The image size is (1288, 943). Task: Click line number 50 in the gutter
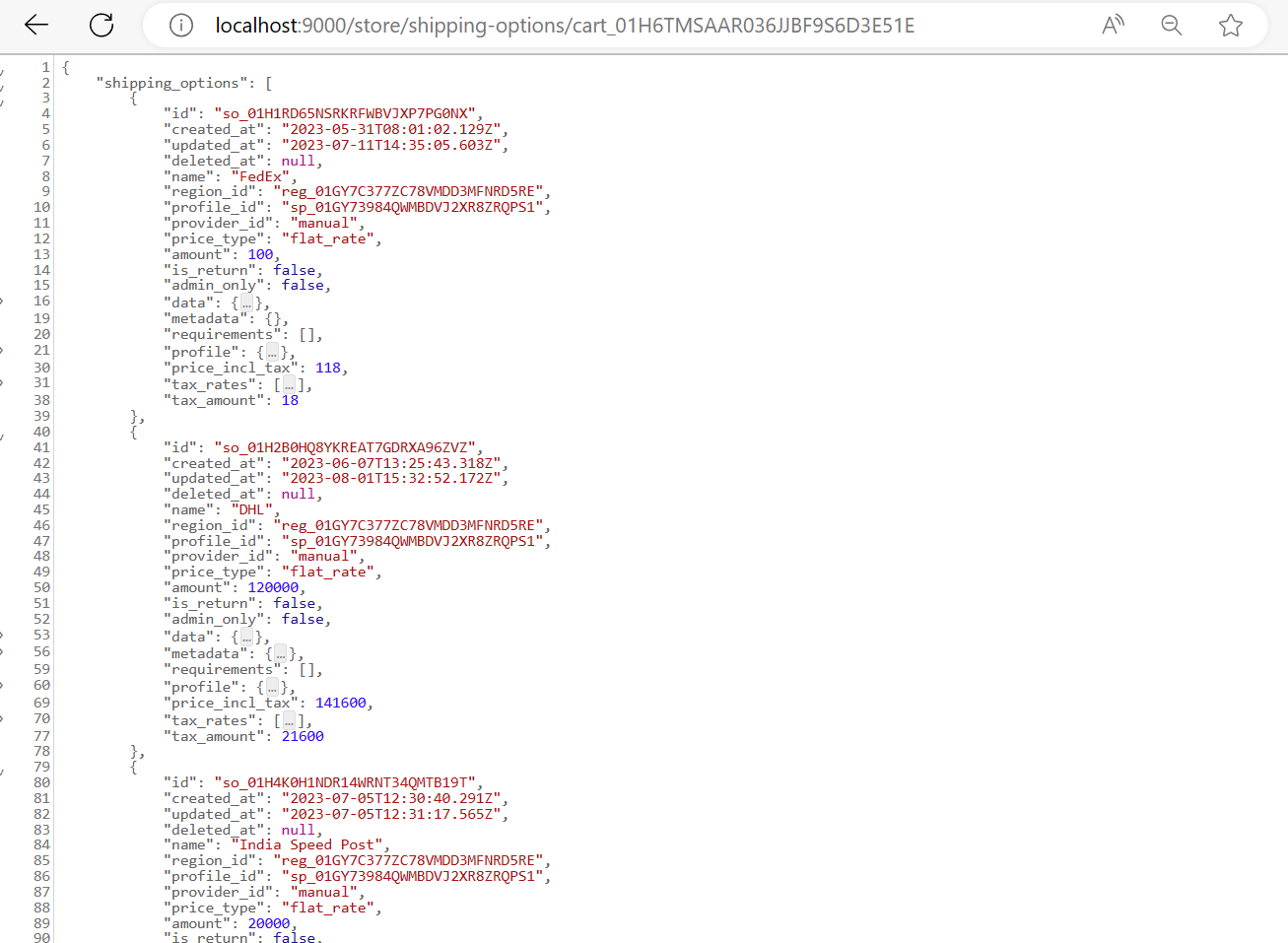(x=41, y=586)
